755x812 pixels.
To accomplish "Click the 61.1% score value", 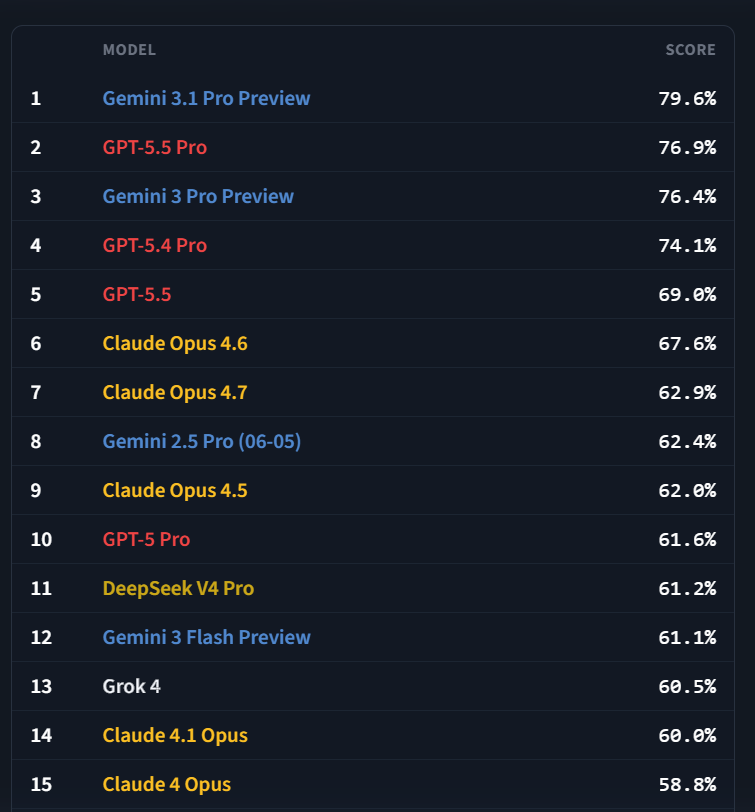I will (x=687, y=637).
